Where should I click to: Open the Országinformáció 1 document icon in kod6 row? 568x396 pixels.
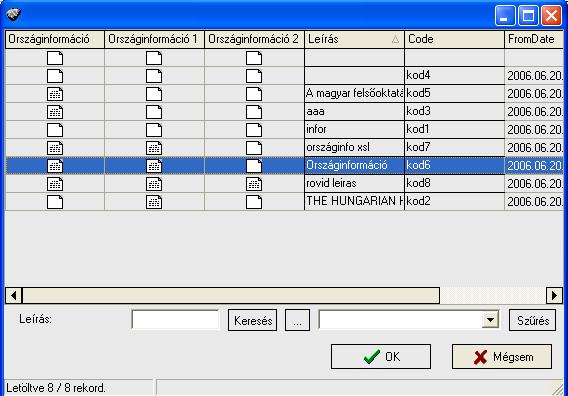(154, 166)
